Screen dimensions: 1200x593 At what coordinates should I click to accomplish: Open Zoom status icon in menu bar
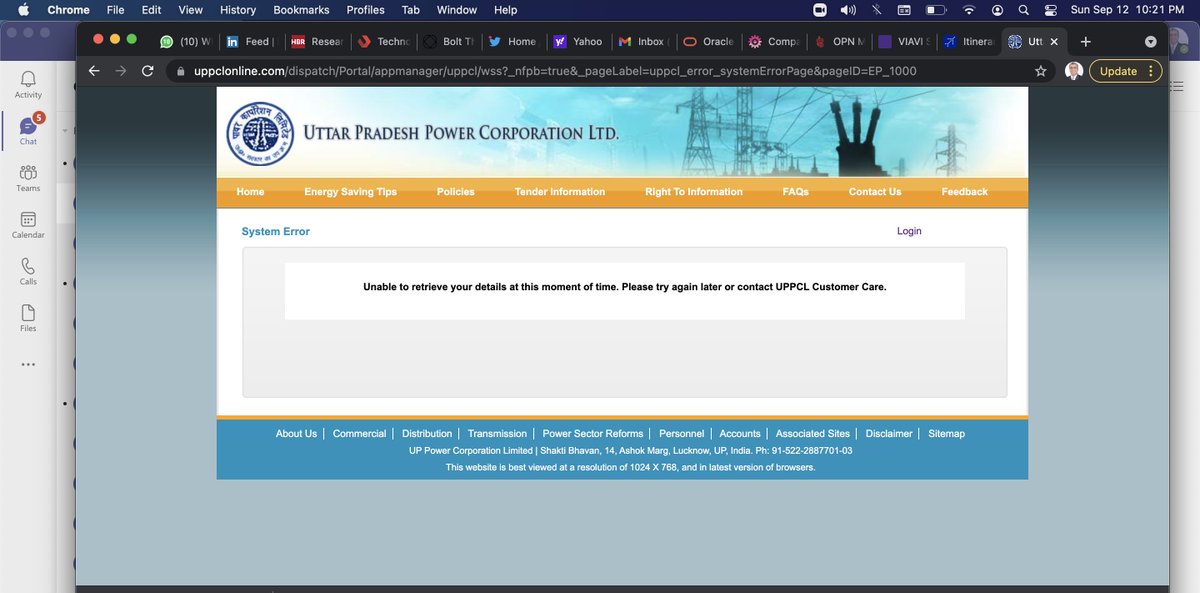(x=820, y=10)
